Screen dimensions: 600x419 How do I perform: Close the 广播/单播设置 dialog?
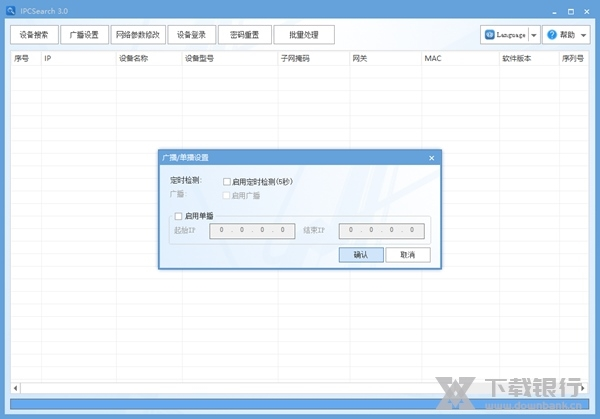(432, 158)
